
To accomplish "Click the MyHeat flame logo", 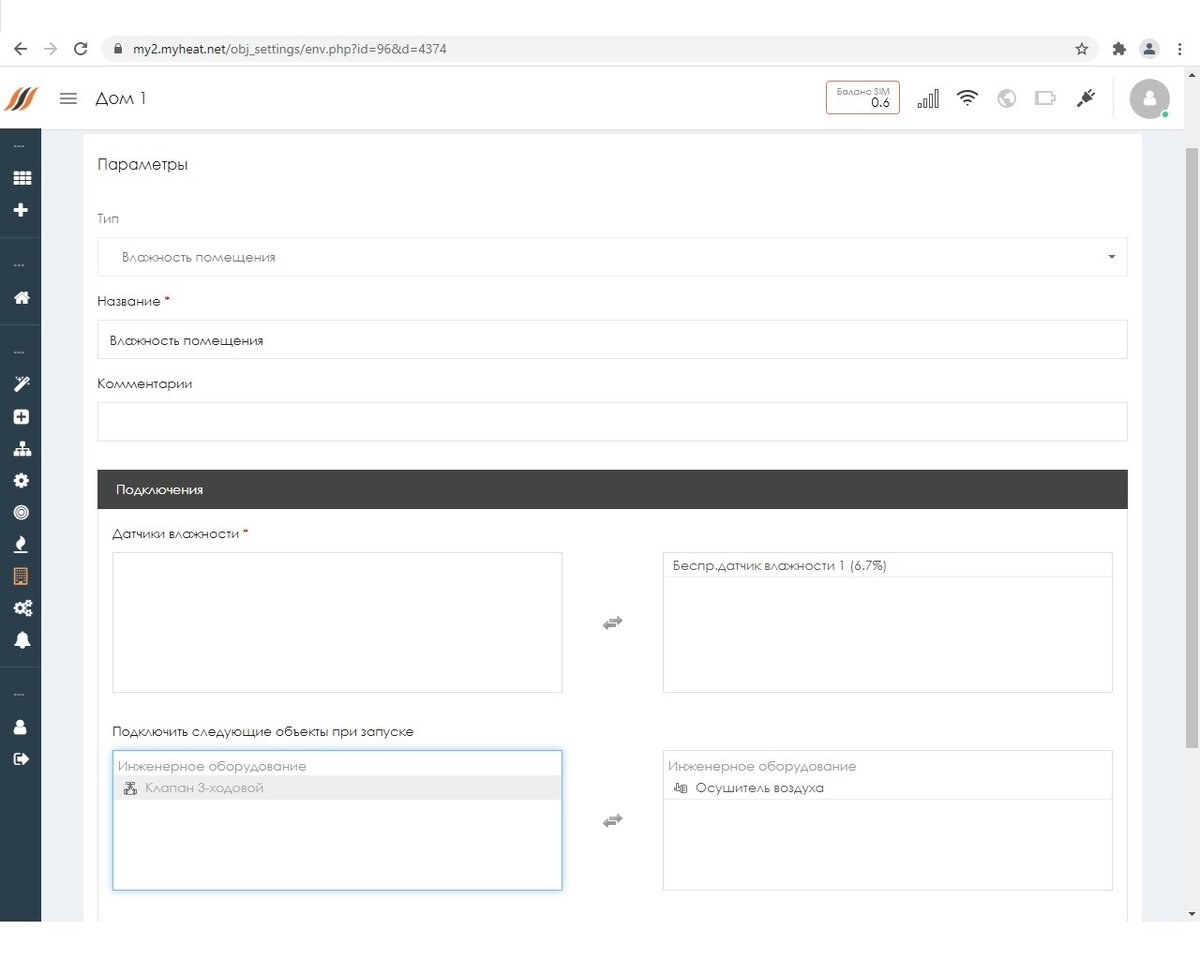I will tap(21, 98).
